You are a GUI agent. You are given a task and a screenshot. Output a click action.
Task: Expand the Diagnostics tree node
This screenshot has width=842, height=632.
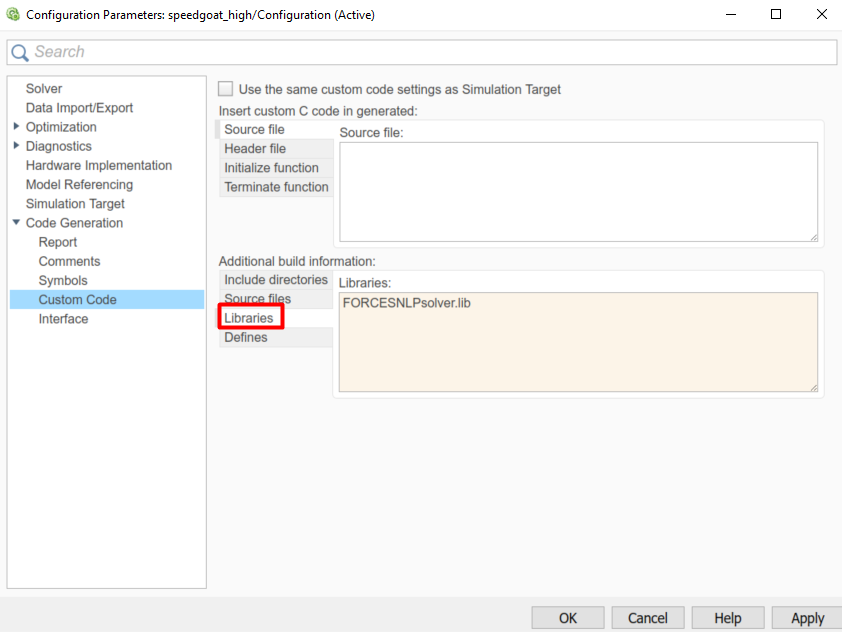16,146
